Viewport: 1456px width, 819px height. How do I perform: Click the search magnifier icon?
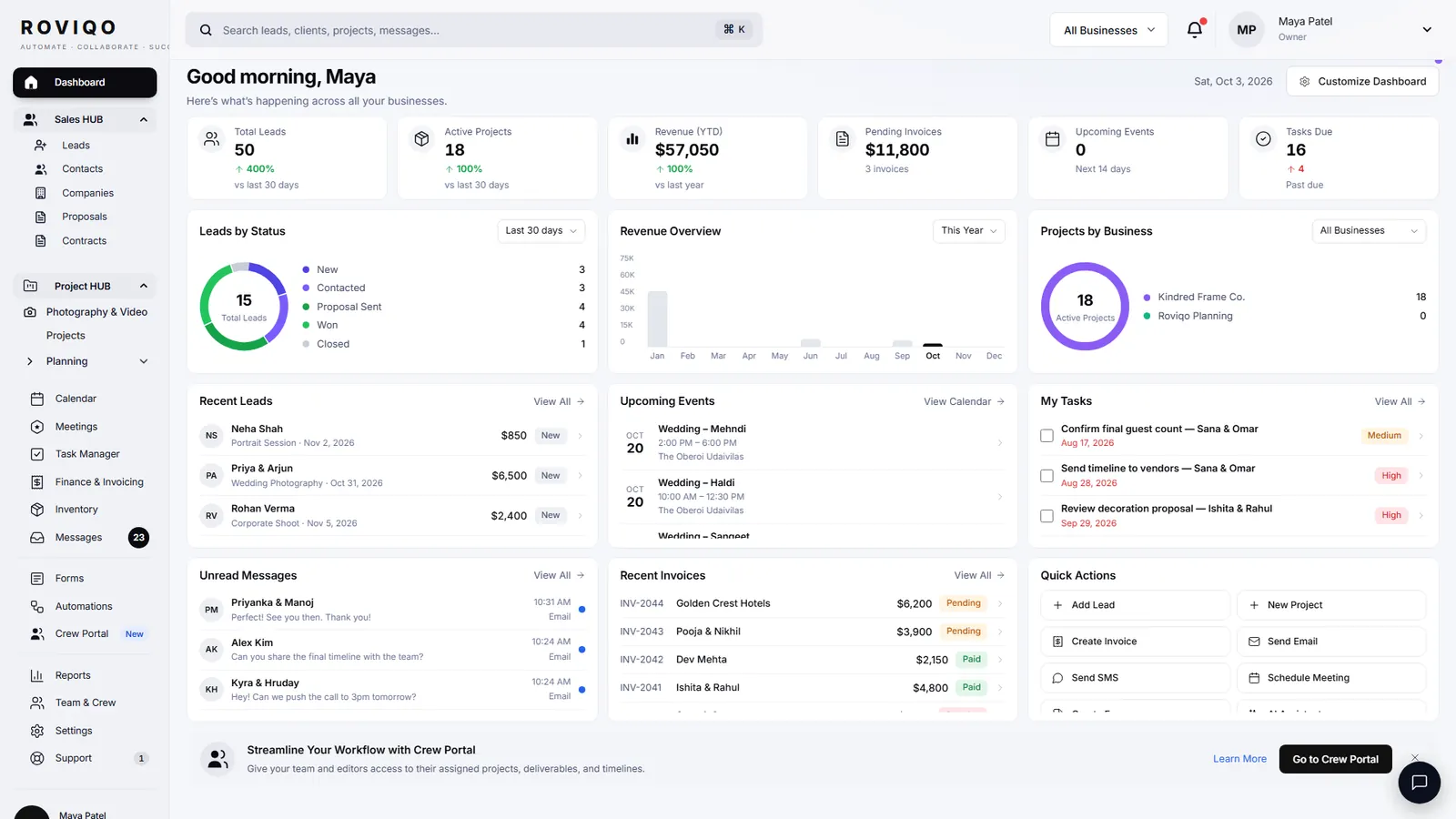pos(206,30)
